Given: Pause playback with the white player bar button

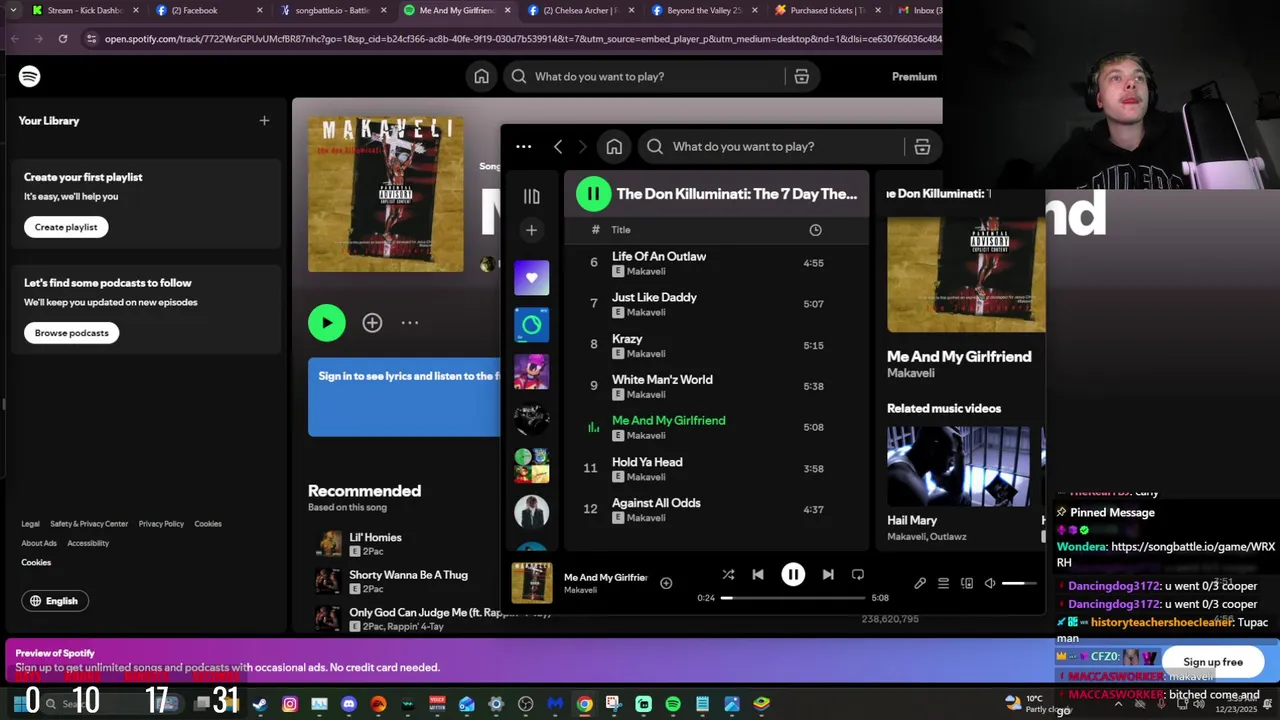Looking at the screenshot, I should (793, 574).
